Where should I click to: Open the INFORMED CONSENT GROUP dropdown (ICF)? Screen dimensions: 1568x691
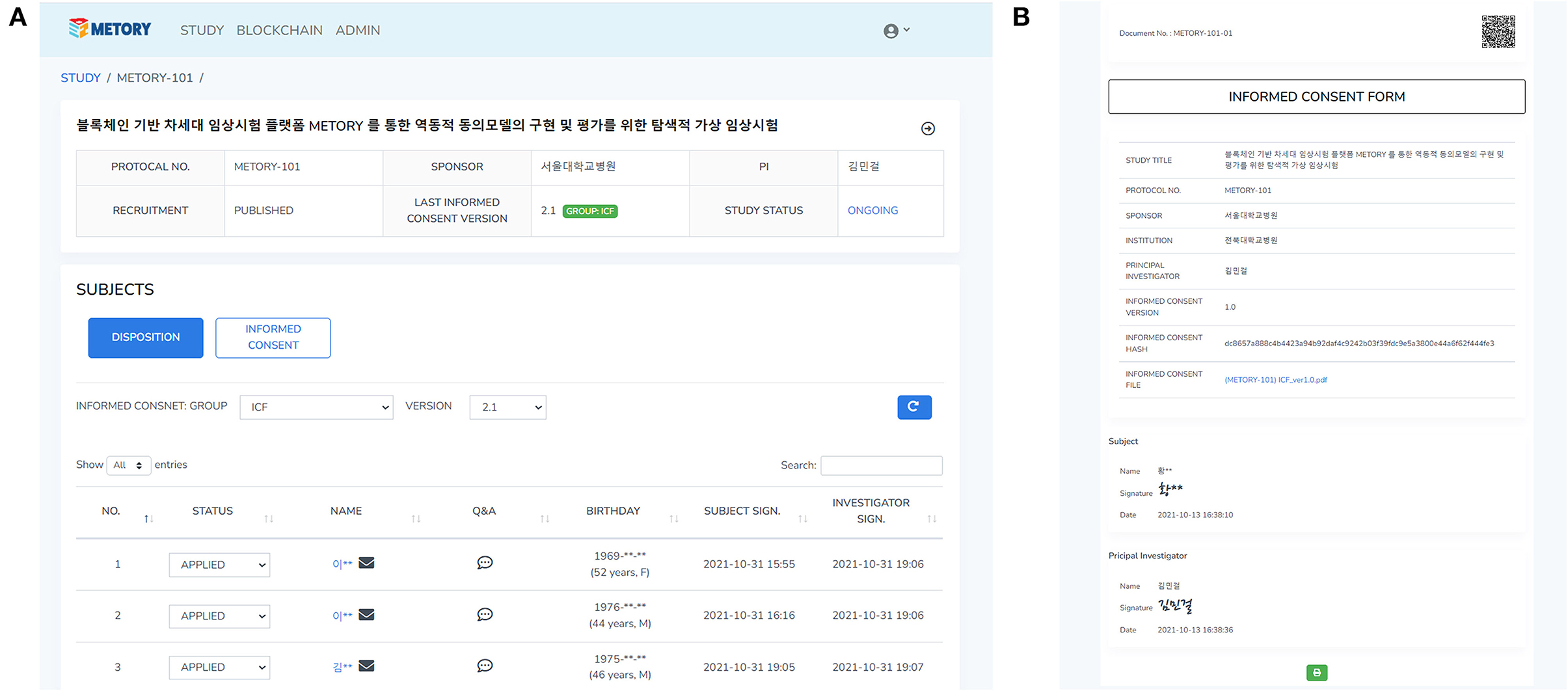[316, 407]
